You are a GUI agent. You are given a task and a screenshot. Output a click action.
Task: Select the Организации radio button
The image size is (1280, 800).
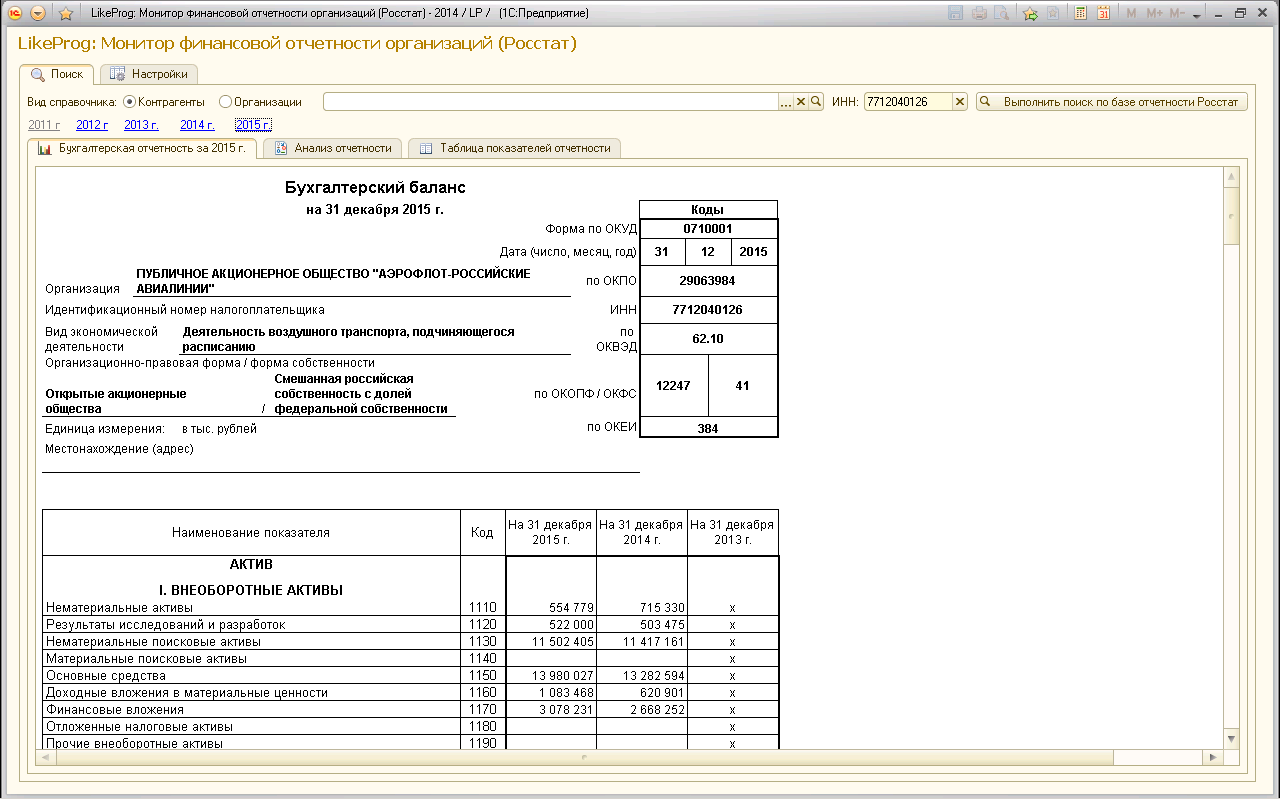tap(225, 102)
